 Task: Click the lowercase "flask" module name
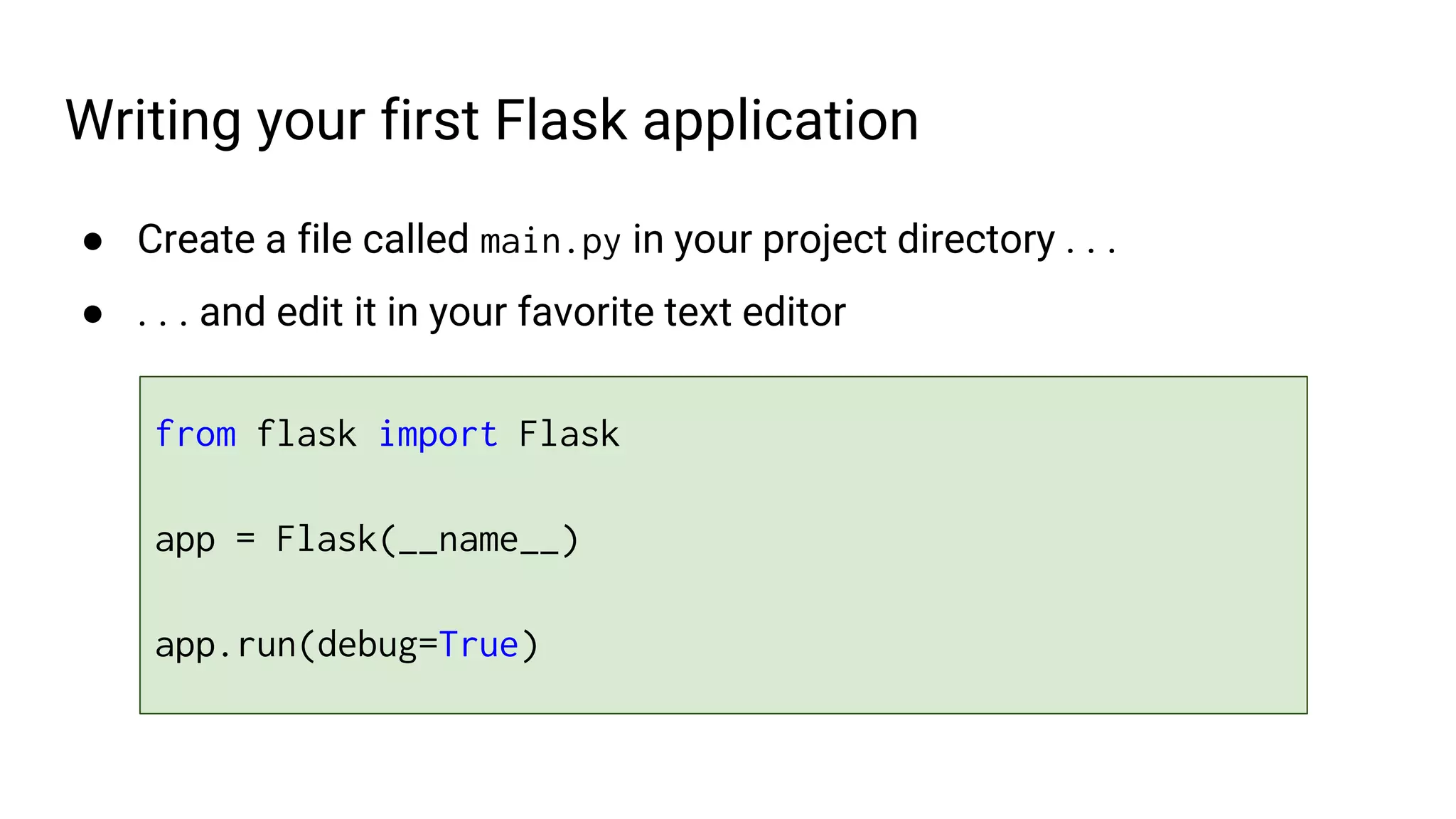[306, 434]
